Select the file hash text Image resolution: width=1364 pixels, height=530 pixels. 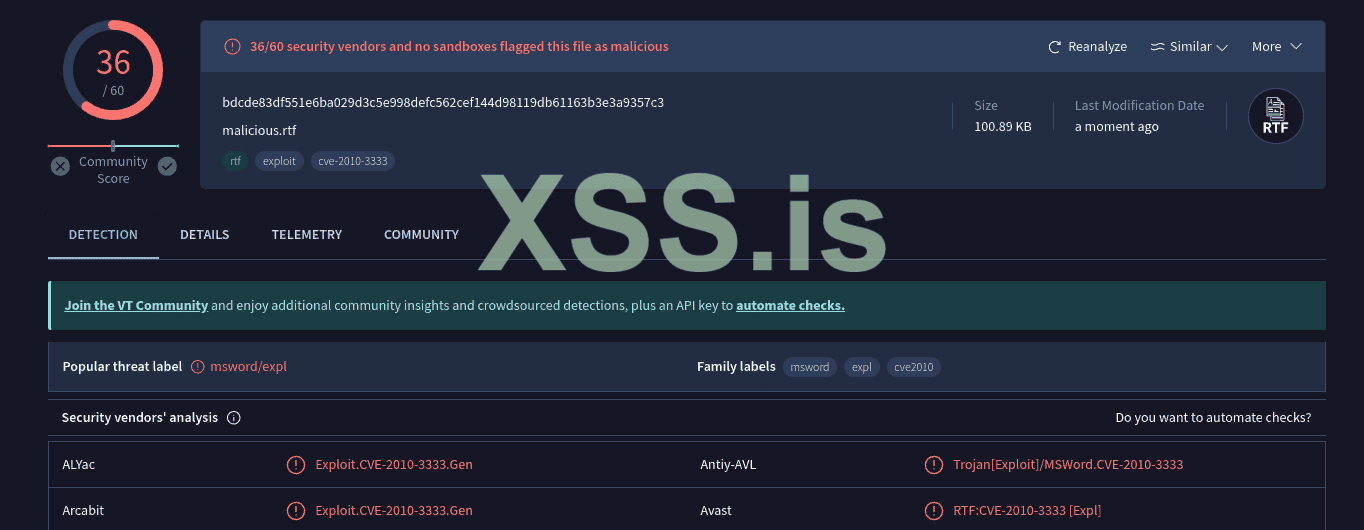click(443, 103)
